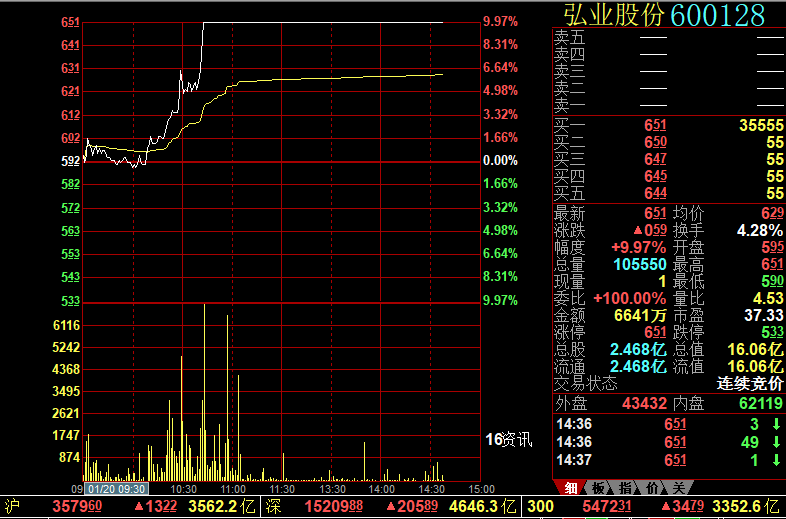
Task: Select the 买一 bid volume 35555
Action: click(761, 125)
